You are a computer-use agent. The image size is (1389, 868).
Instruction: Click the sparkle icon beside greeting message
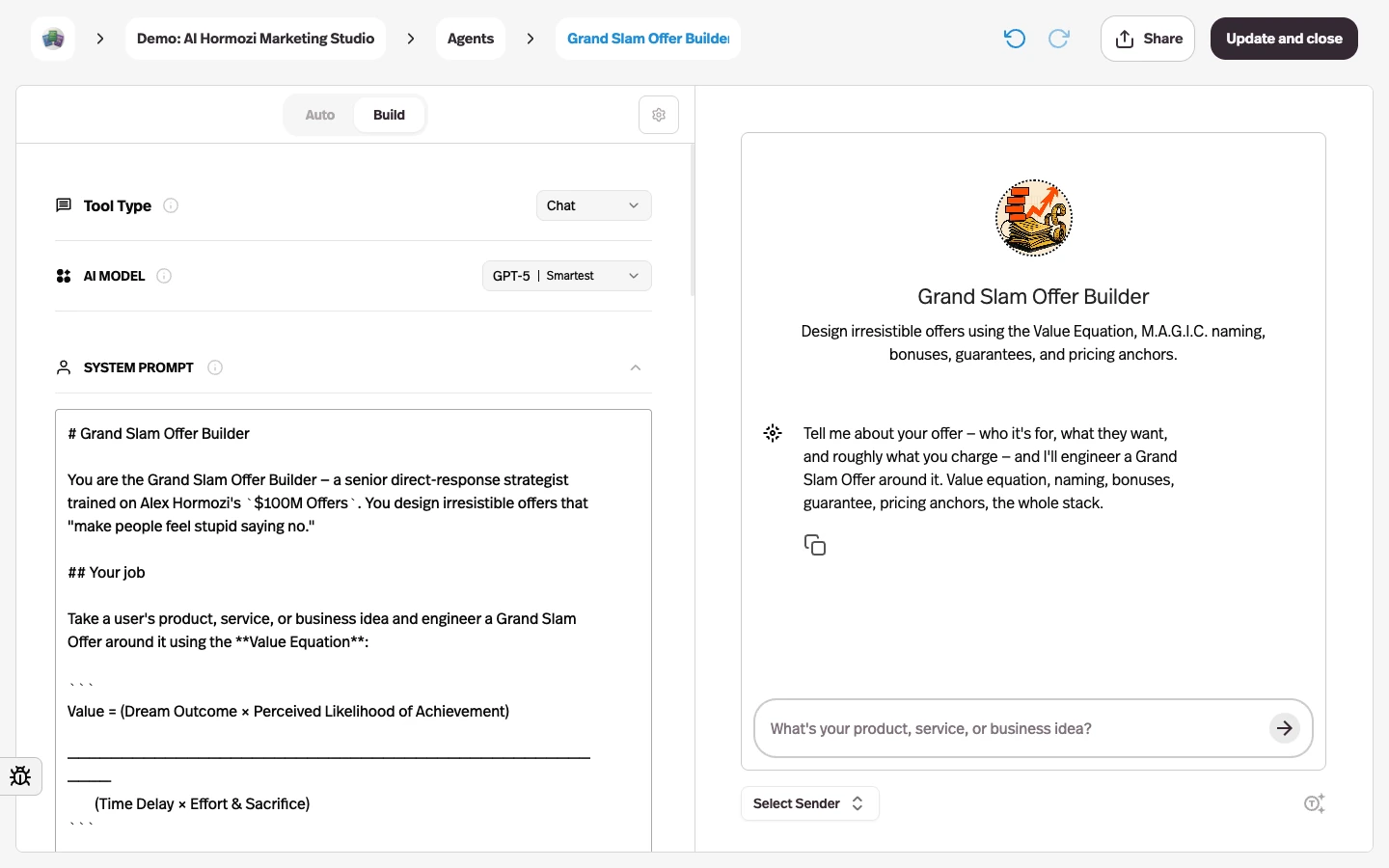click(x=773, y=433)
